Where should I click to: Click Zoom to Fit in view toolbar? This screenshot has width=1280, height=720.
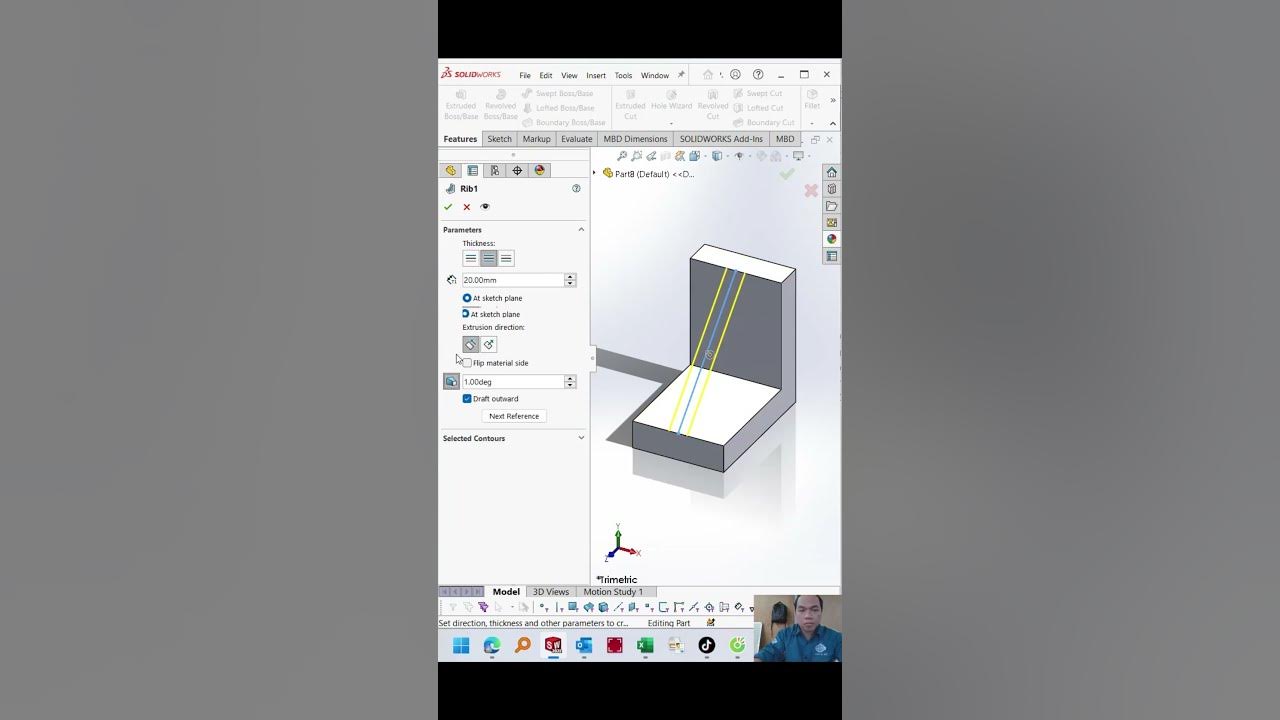[x=622, y=156]
